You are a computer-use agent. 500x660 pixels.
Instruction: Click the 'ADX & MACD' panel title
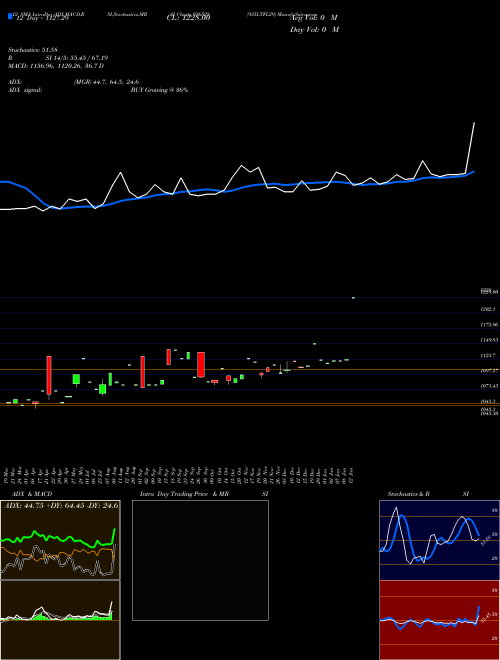click(x=32, y=494)
